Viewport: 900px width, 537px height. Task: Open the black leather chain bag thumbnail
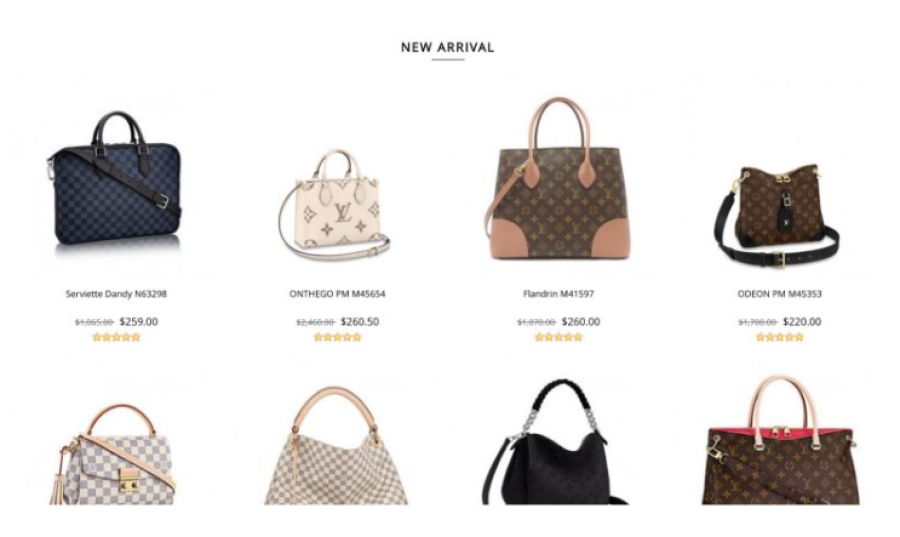click(554, 442)
